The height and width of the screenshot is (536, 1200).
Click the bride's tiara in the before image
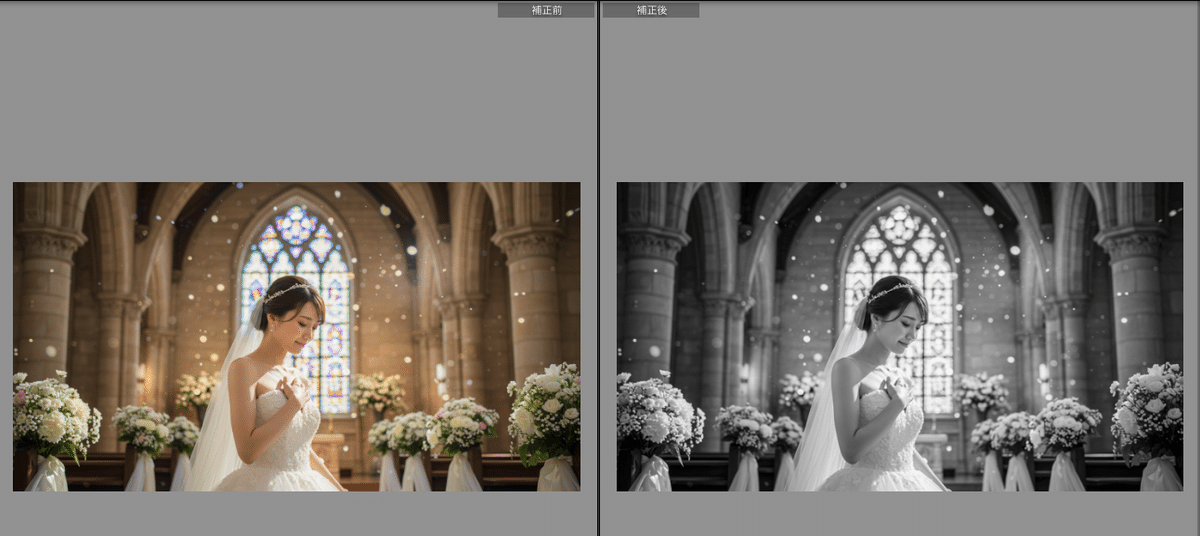(x=286, y=291)
